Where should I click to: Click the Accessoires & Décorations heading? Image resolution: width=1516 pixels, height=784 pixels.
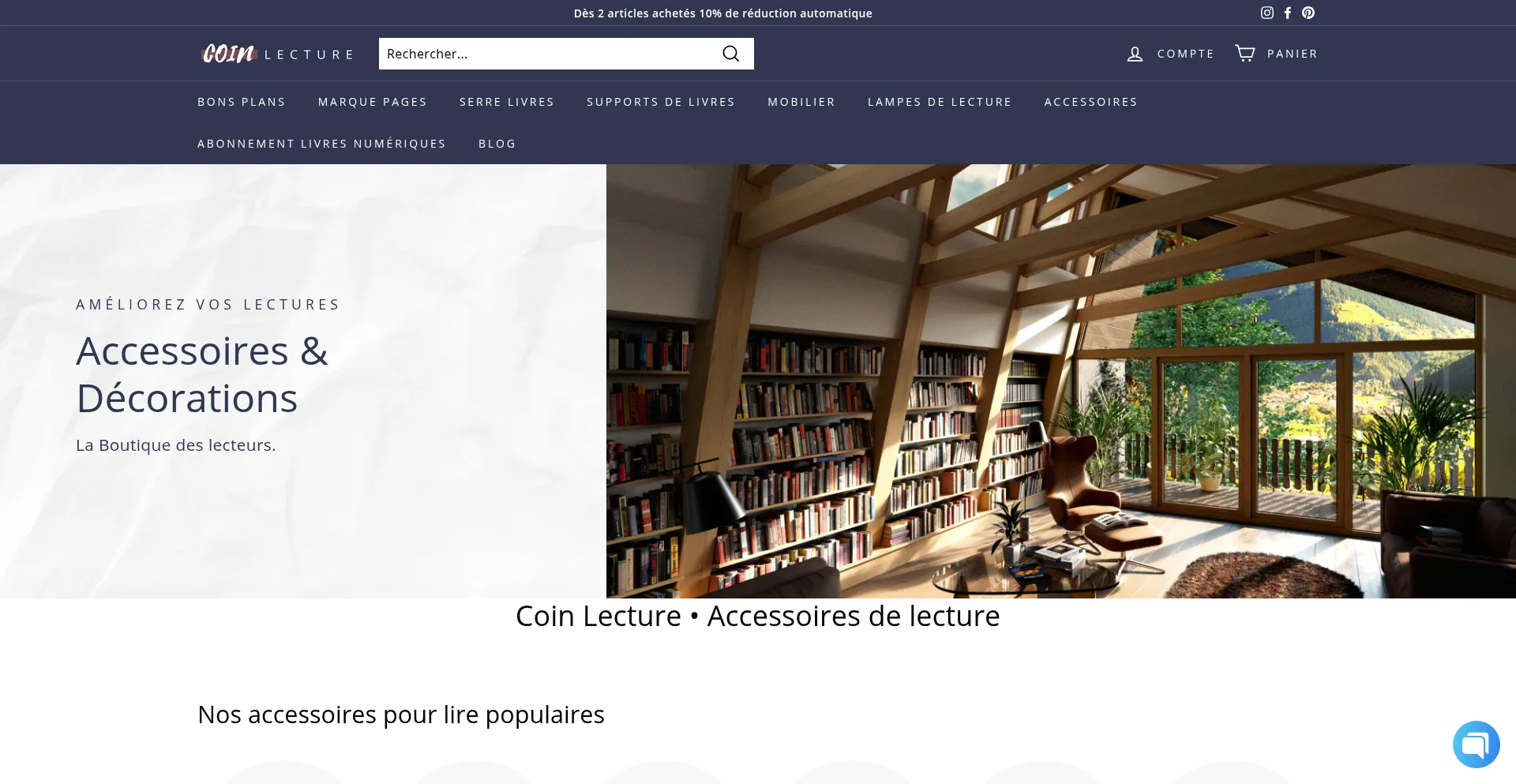202,374
